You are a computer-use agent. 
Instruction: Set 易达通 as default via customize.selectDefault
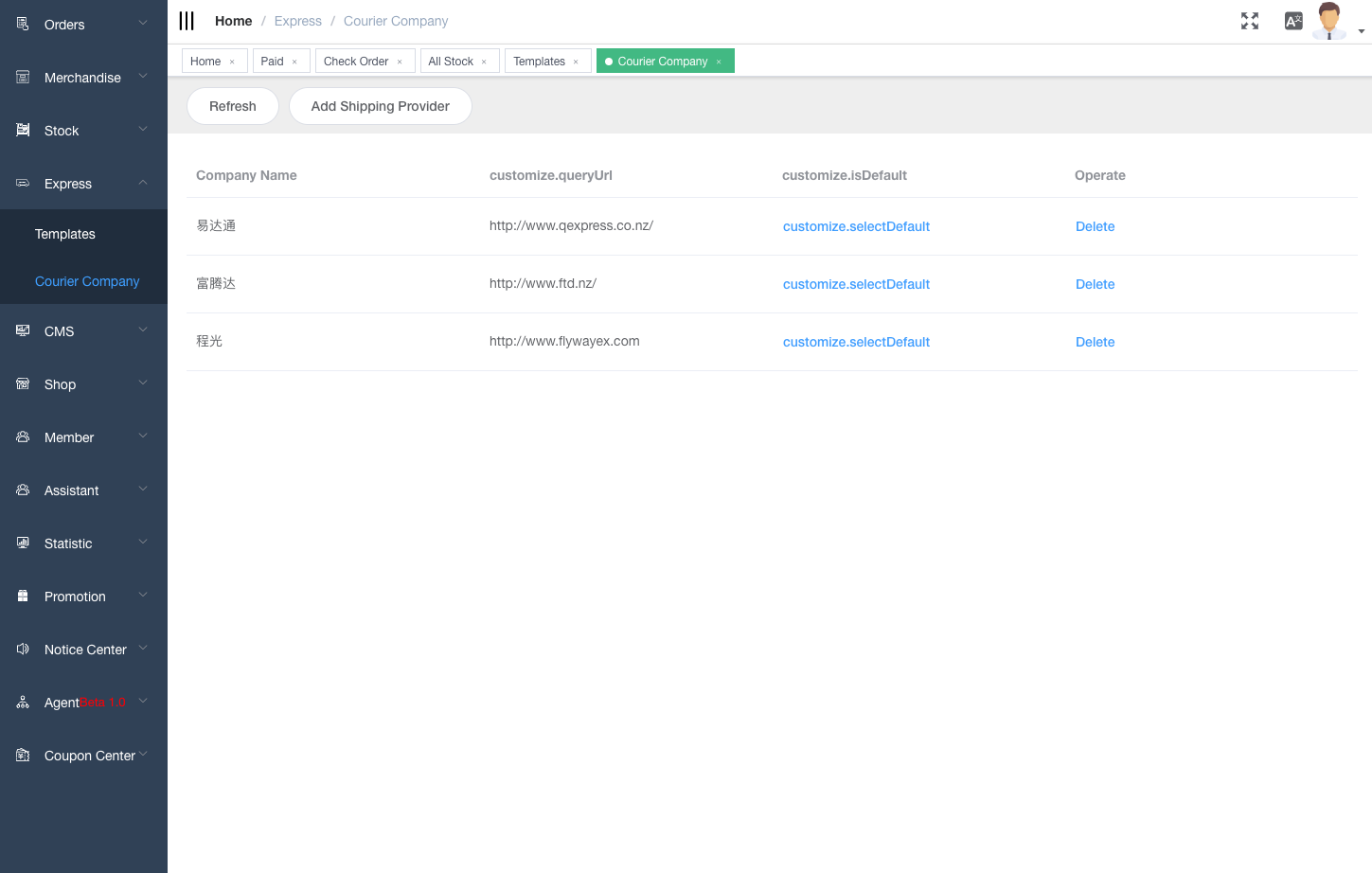(x=855, y=226)
